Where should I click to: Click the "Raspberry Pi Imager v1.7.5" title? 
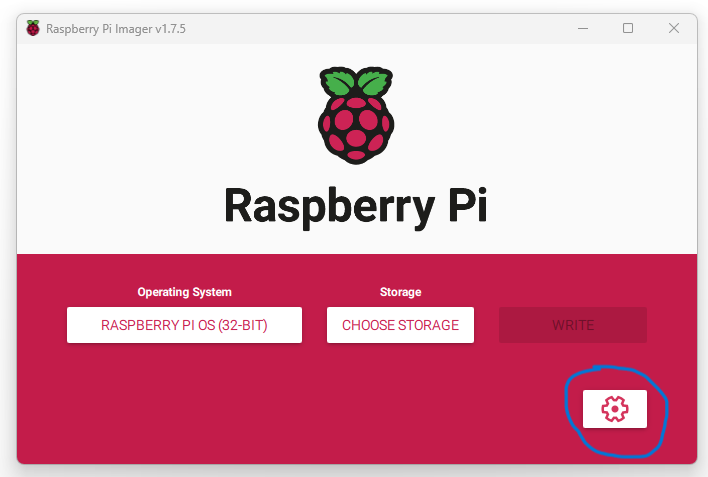pyautogui.click(x=116, y=29)
